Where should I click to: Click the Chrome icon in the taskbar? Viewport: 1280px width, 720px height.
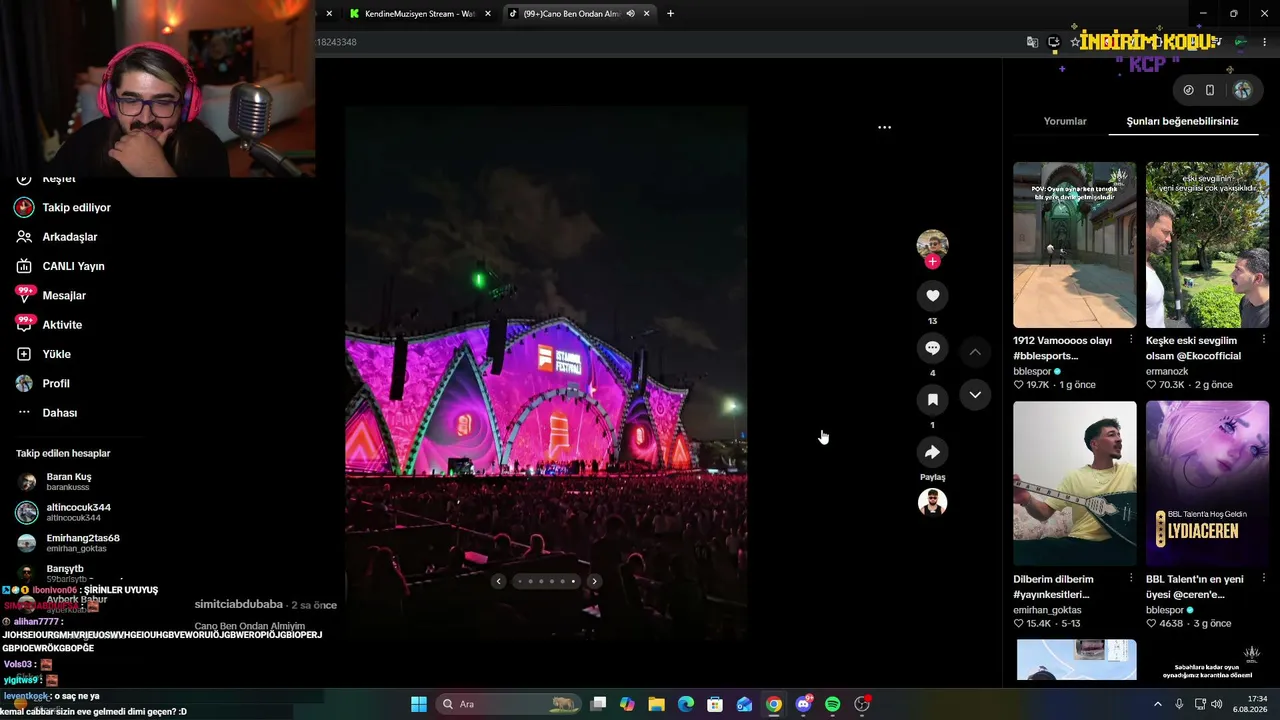[774, 704]
